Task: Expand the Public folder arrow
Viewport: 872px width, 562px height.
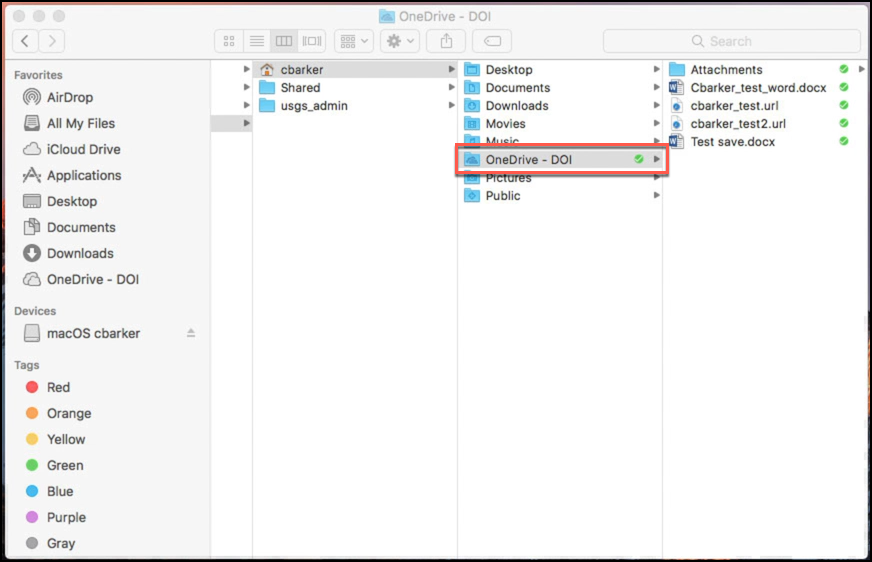Action: (x=657, y=195)
